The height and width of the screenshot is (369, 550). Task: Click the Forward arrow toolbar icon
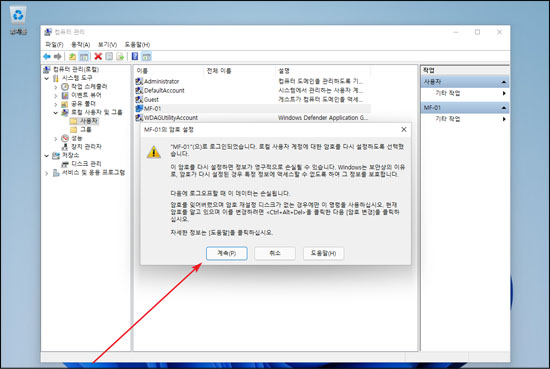[58, 56]
